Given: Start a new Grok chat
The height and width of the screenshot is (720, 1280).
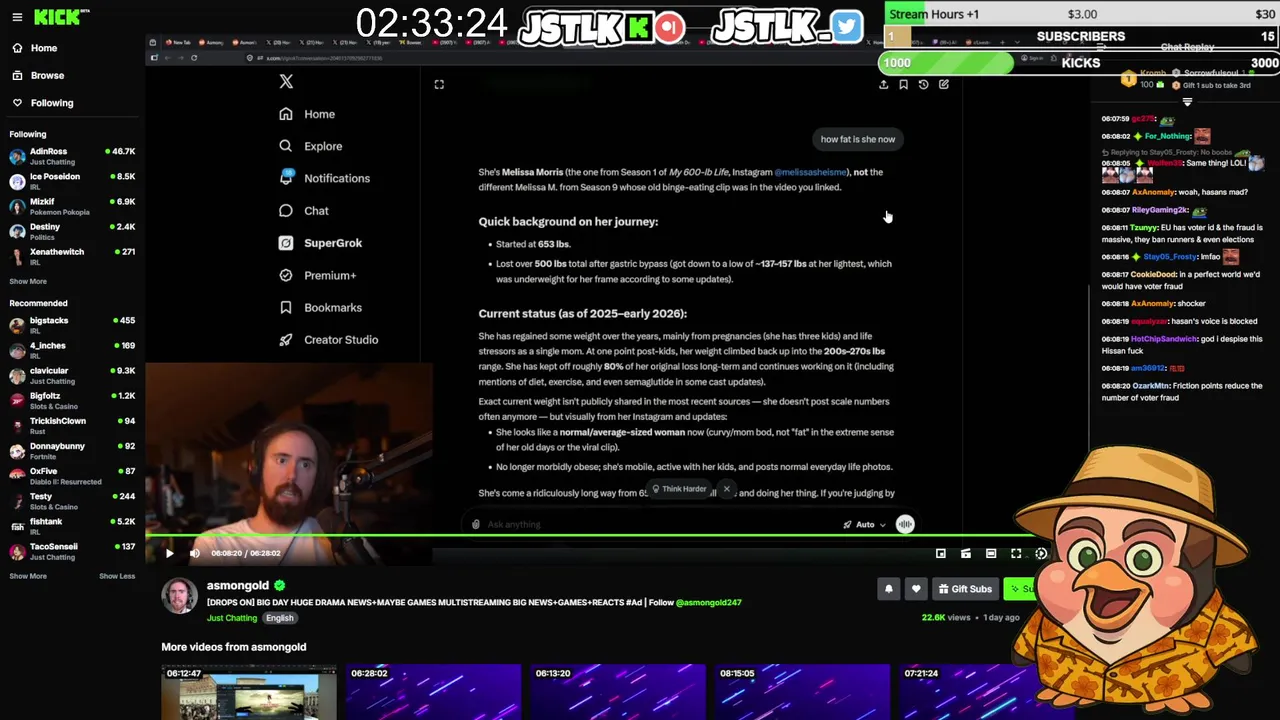Looking at the screenshot, I should pyautogui.click(x=943, y=85).
